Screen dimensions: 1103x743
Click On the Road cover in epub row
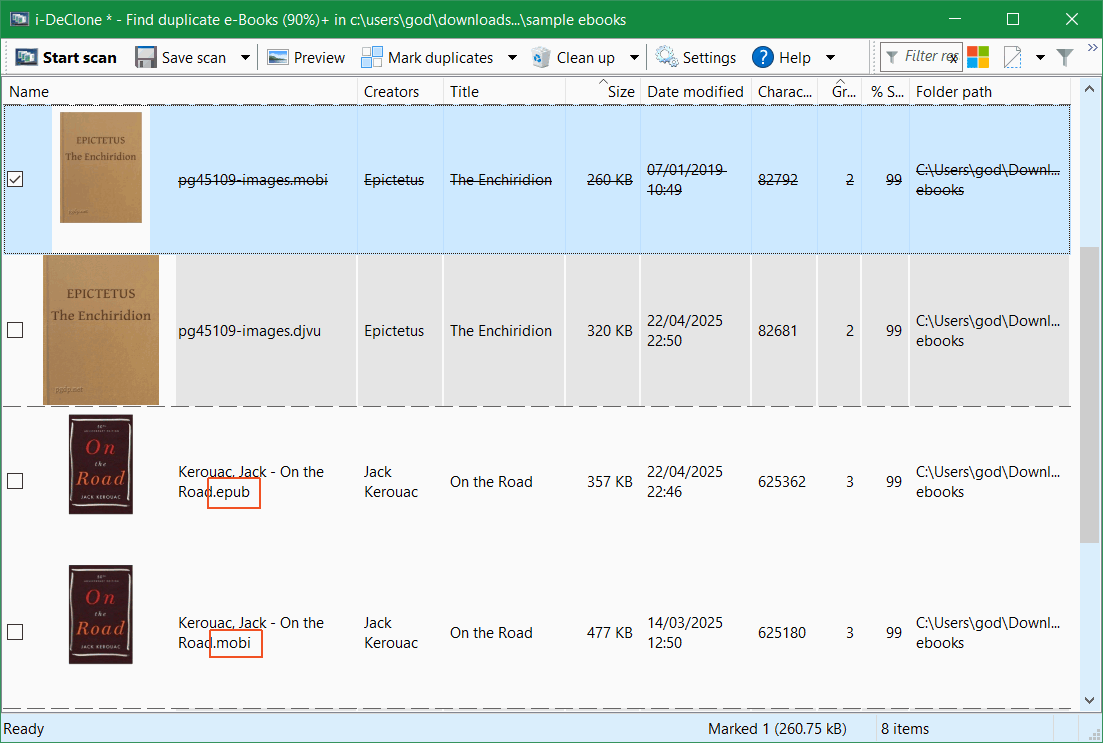[x=101, y=464]
